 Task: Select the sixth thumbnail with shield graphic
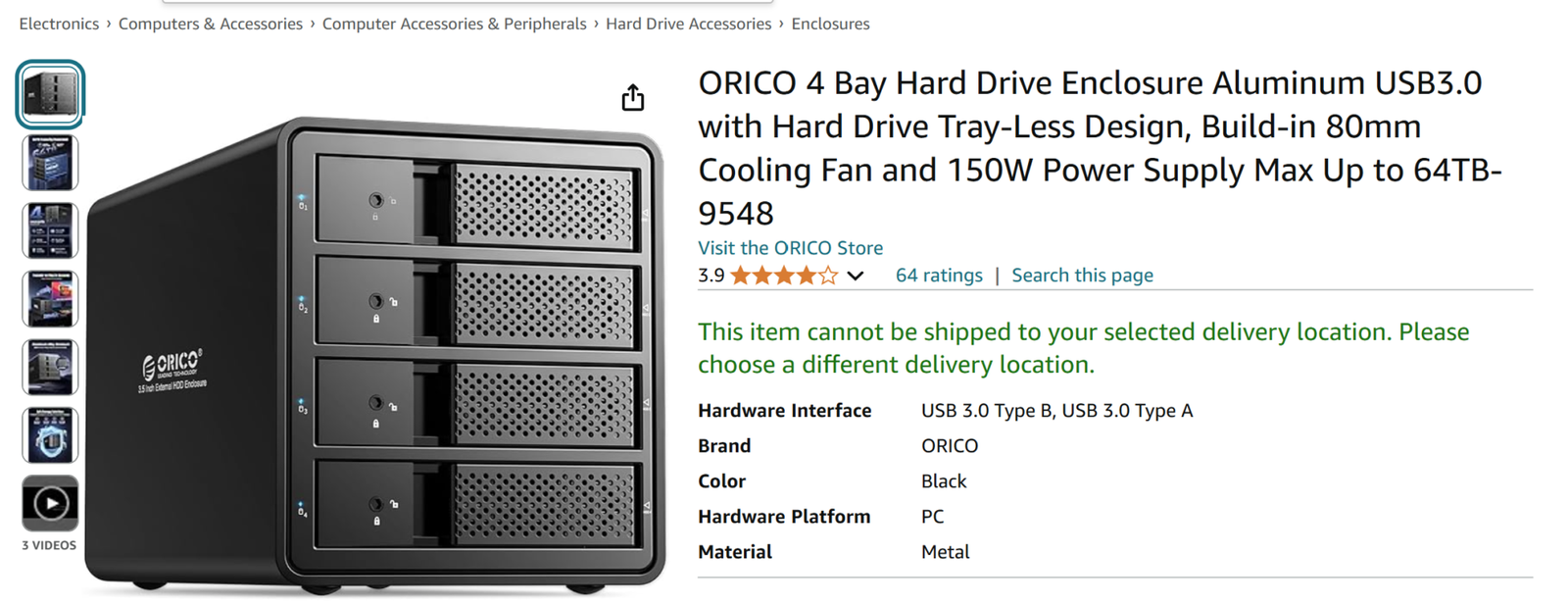point(50,435)
